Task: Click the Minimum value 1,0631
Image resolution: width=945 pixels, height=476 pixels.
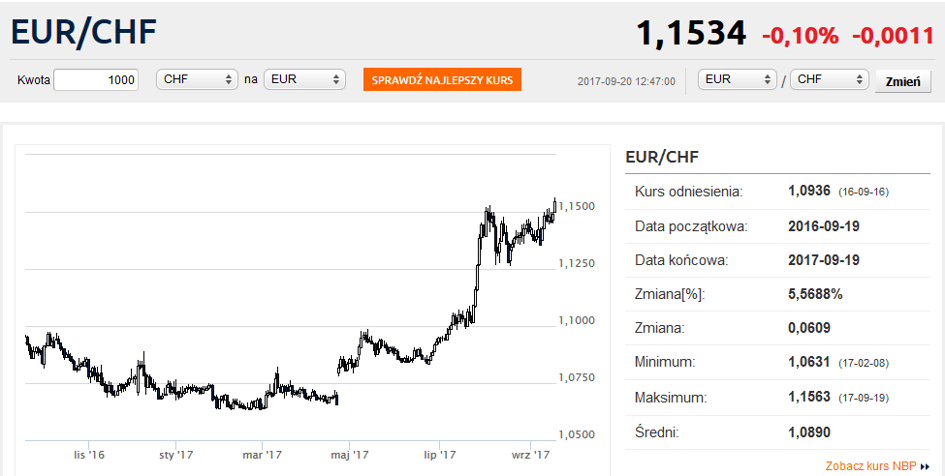Action: pos(809,362)
